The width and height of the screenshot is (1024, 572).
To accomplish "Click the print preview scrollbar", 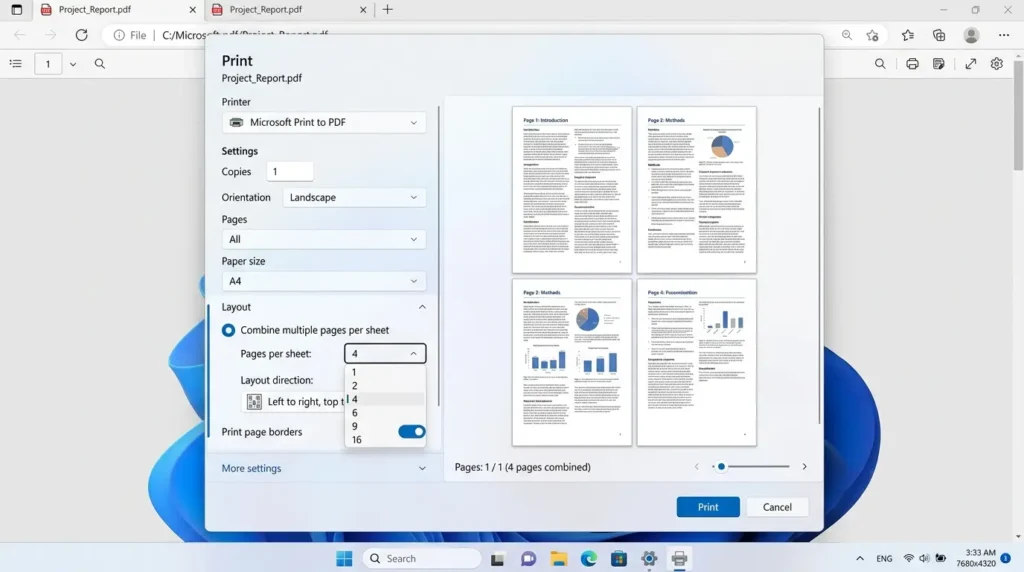I will coord(819,265).
